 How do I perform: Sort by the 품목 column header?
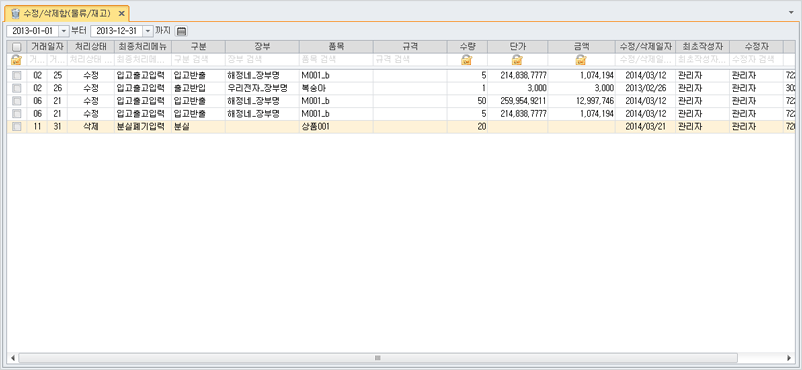point(337,47)
